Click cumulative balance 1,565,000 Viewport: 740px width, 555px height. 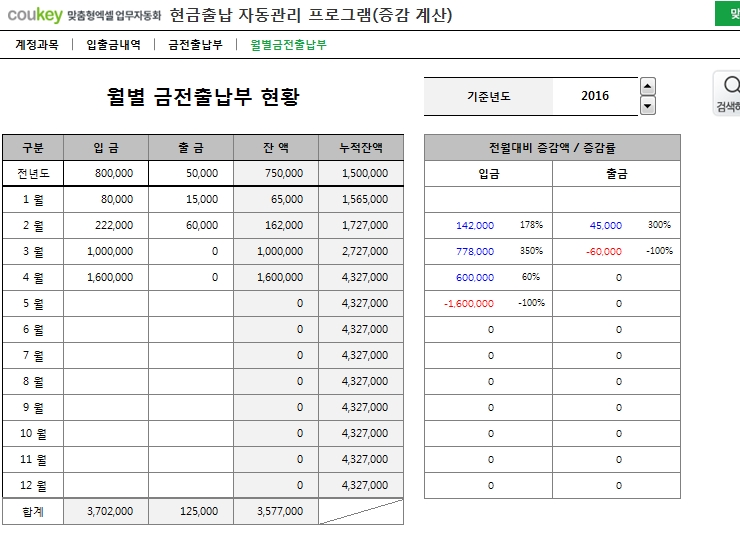(361, 199)
